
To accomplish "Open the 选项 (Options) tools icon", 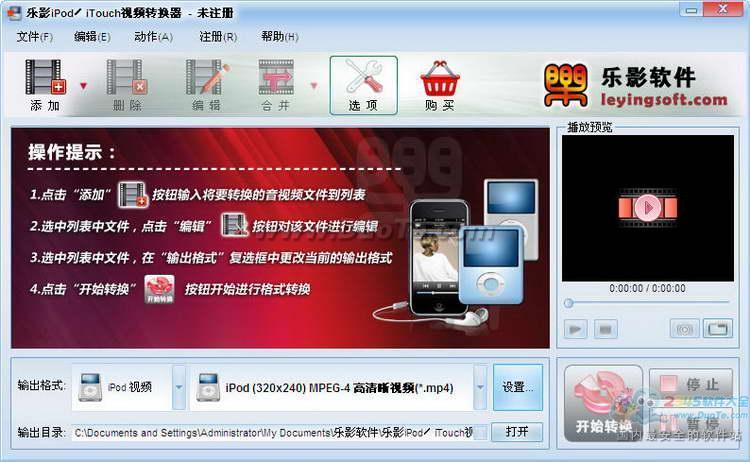I will click(364, 85).
